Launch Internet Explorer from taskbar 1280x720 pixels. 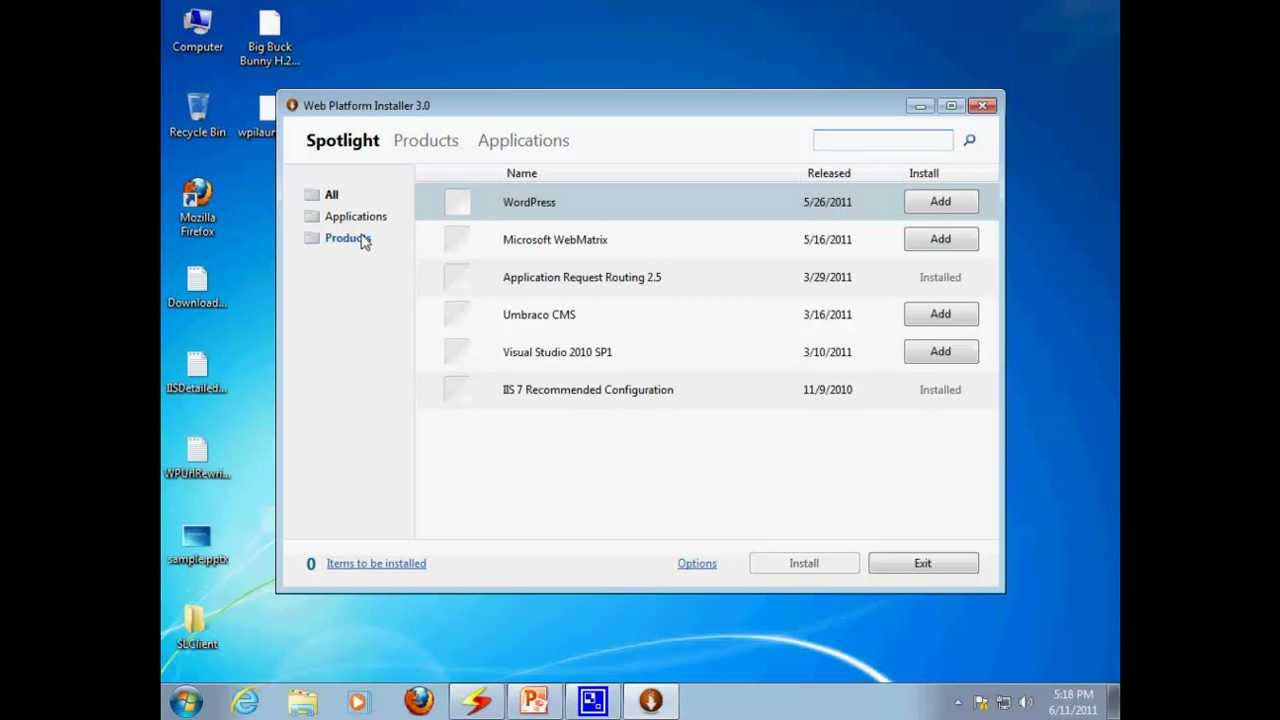click(245, 701)
